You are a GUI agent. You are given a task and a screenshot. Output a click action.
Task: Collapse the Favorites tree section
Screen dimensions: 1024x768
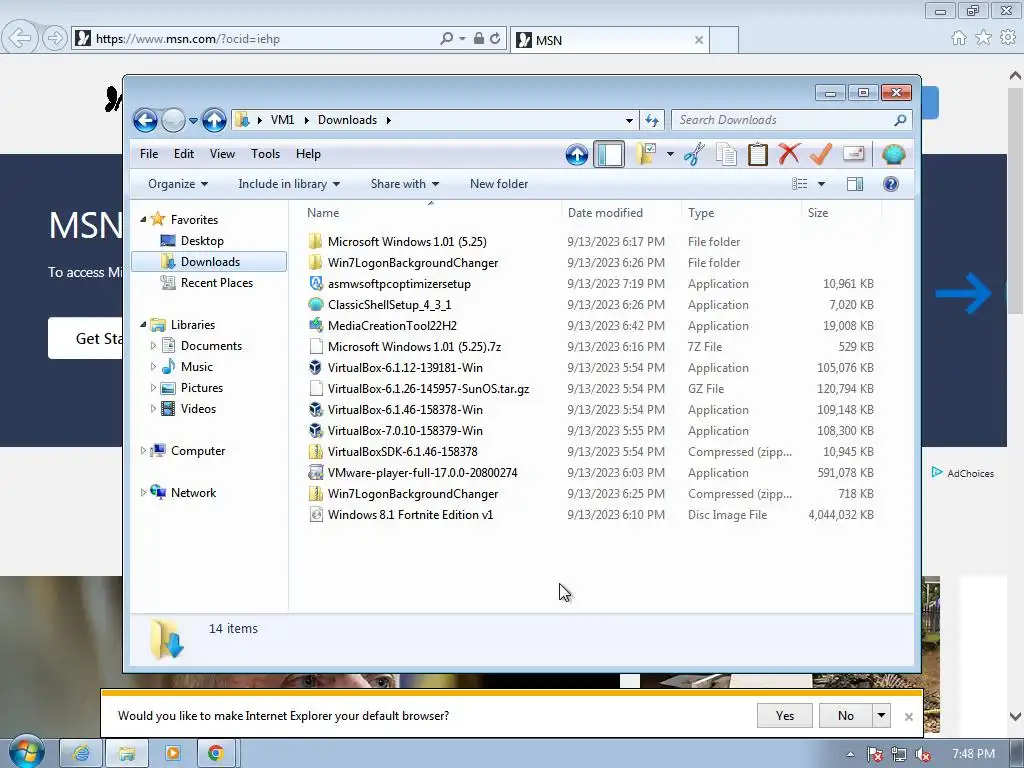pyautogui.click(x=143, y=220)
